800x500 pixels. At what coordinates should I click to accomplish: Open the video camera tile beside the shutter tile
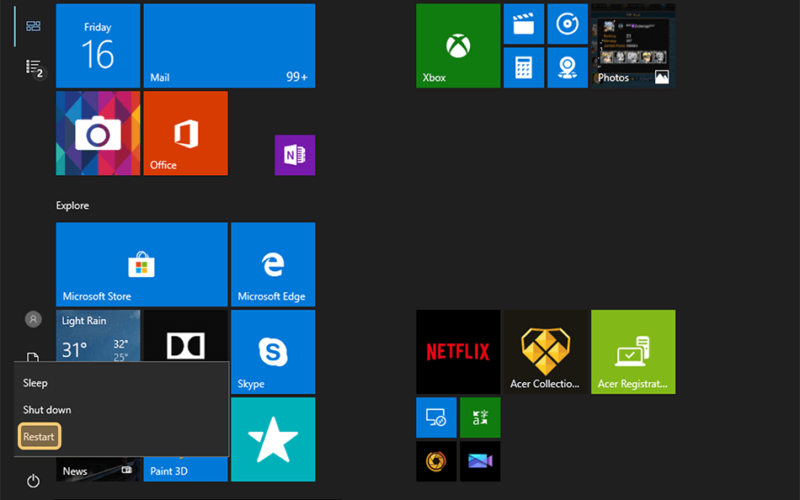click(x=480, y=462)
